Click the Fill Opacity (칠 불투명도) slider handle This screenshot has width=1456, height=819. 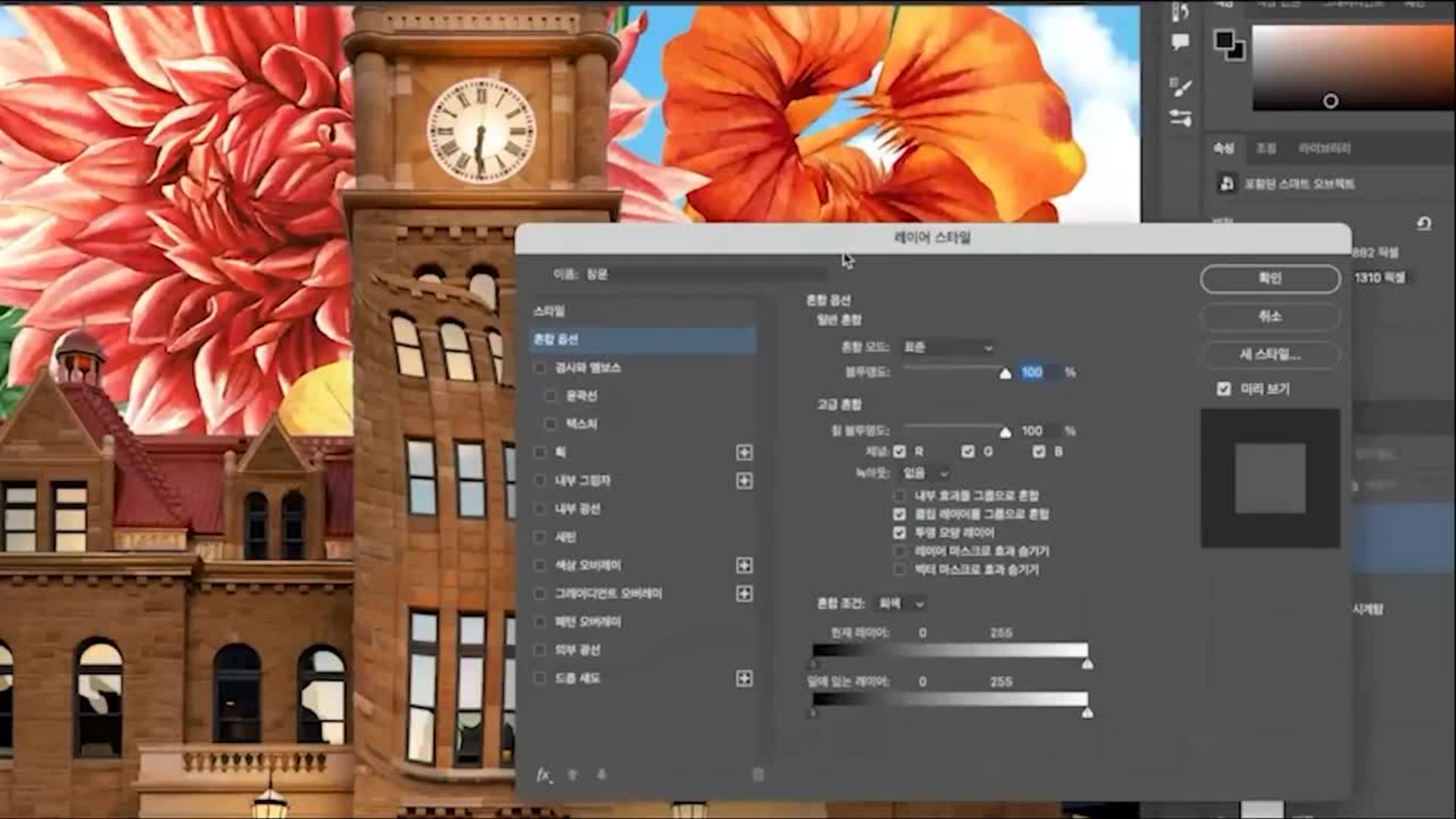click(1006, 433)
